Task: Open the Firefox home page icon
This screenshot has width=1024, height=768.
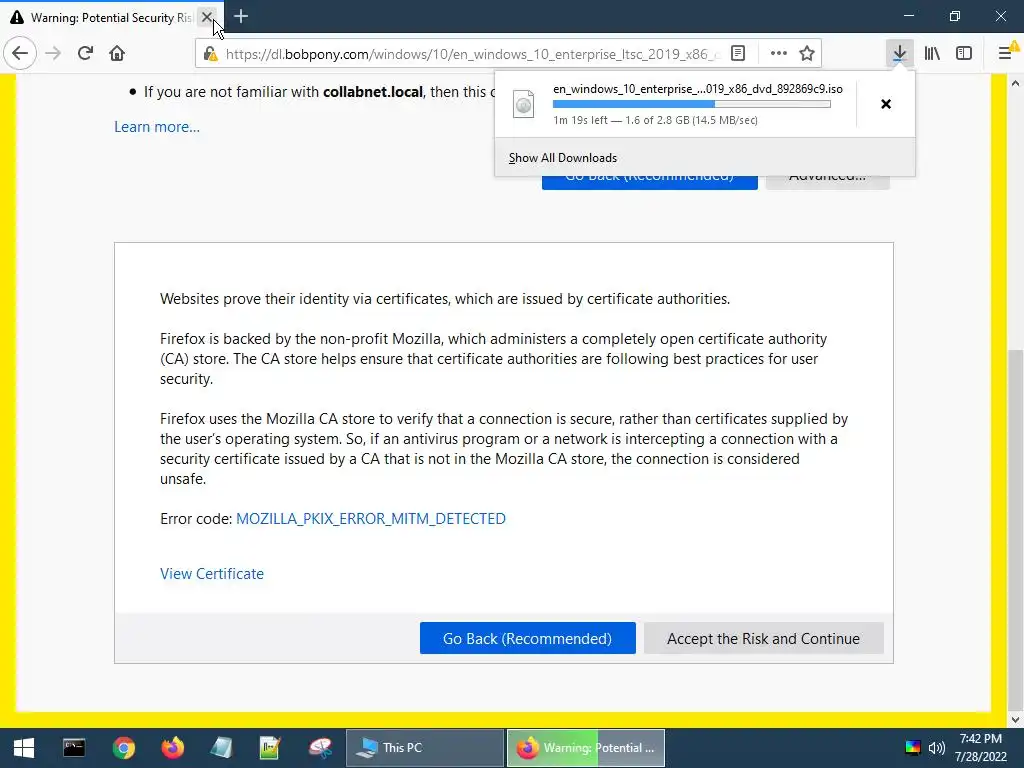Action: coord(117,53)
